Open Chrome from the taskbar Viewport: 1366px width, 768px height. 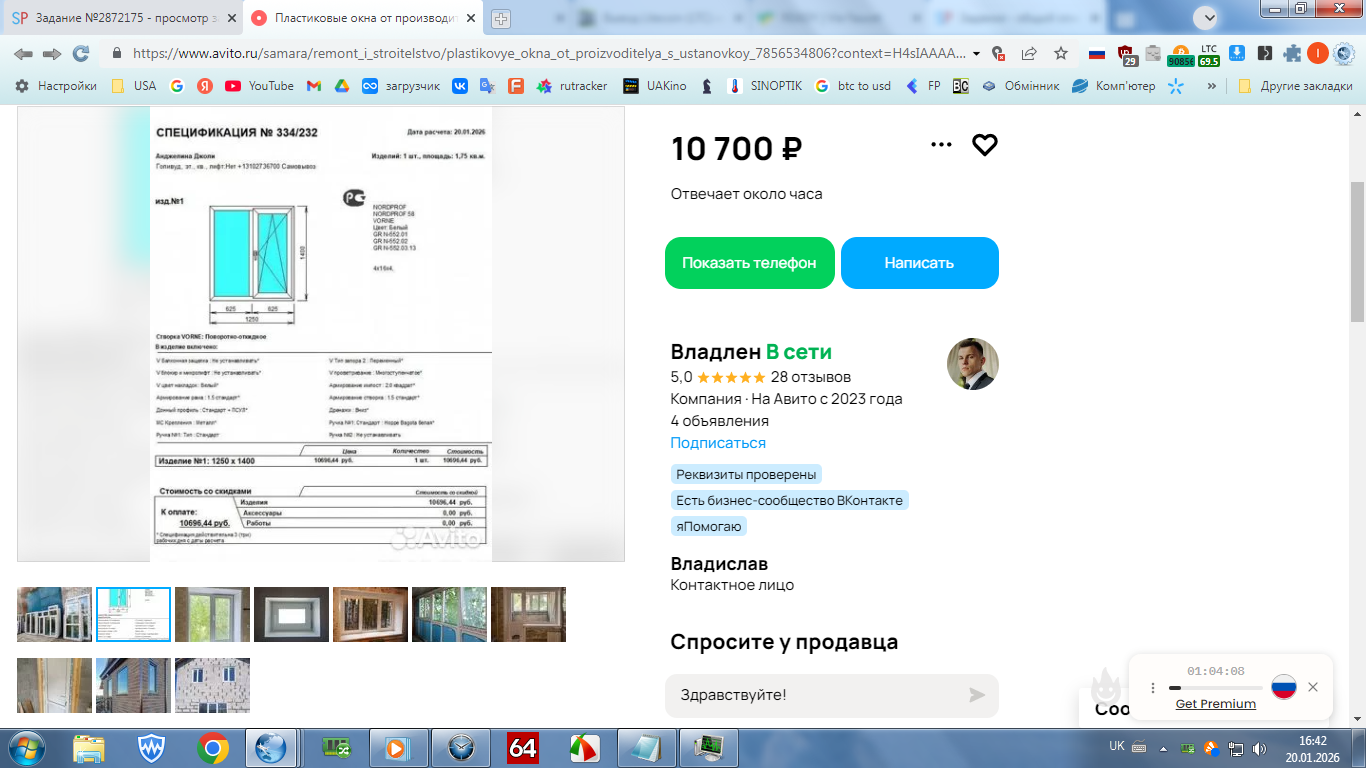[212, 747]
